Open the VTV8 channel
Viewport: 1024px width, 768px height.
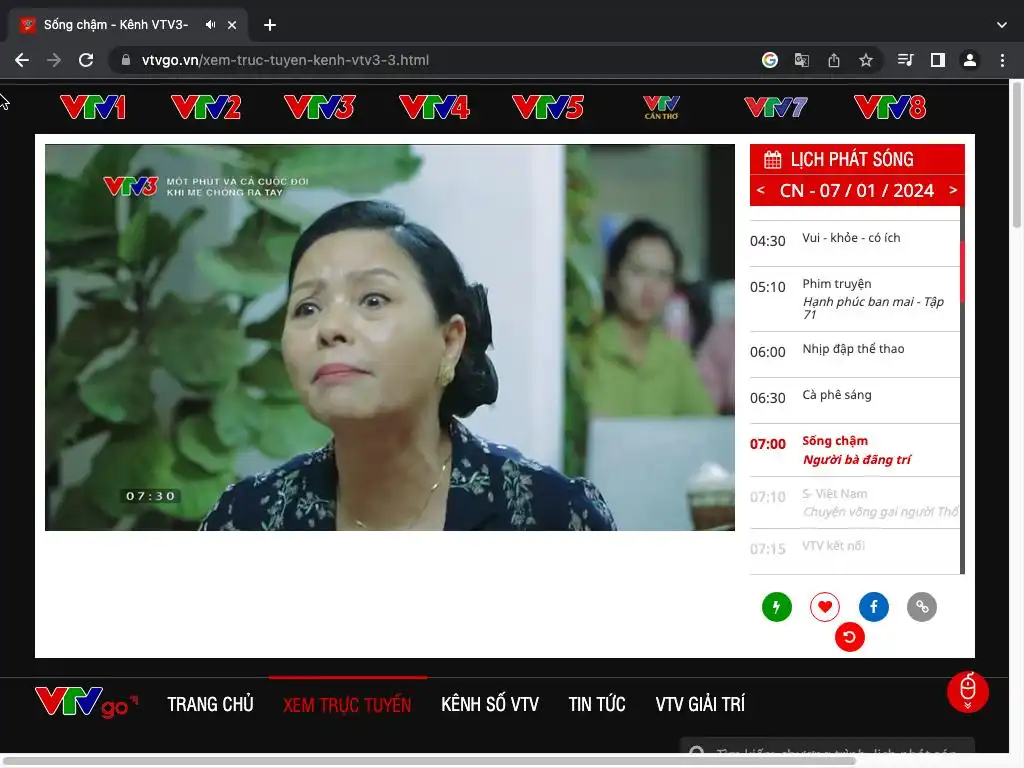coord(889,108)
